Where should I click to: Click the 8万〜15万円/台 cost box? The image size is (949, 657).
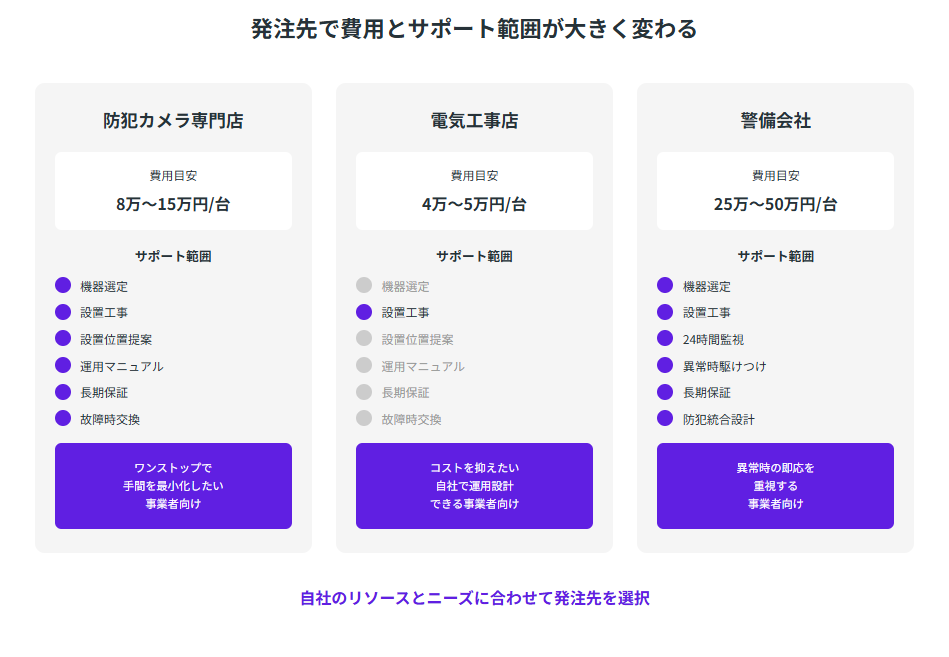pos(173,191)
